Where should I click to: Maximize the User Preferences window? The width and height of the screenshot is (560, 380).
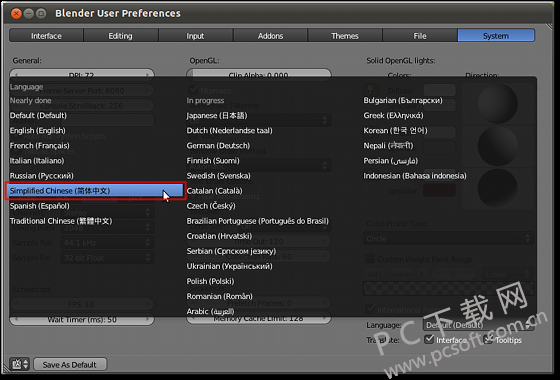(x=41, y=14)
